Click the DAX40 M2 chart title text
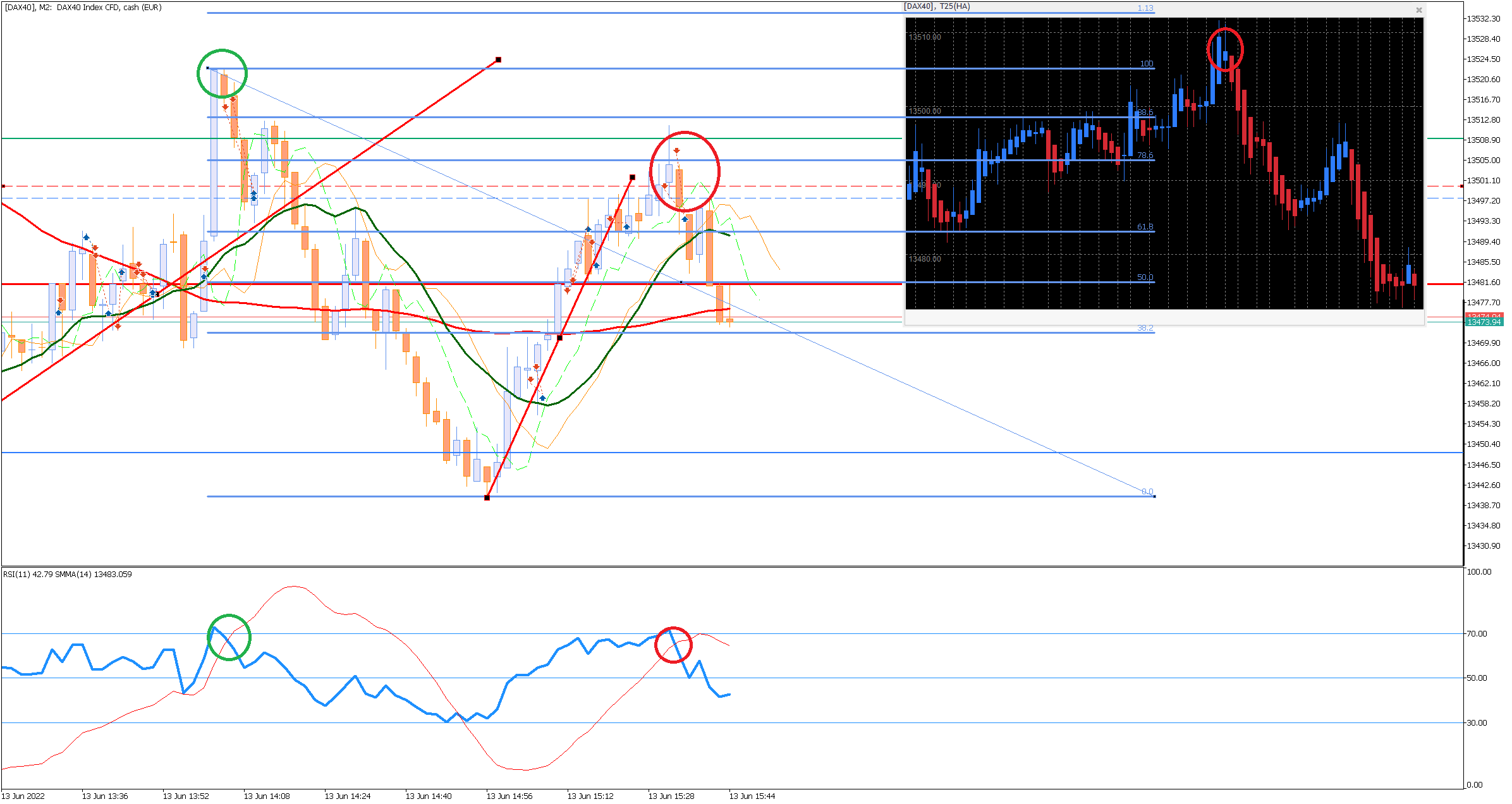 [x=83, y=8]
